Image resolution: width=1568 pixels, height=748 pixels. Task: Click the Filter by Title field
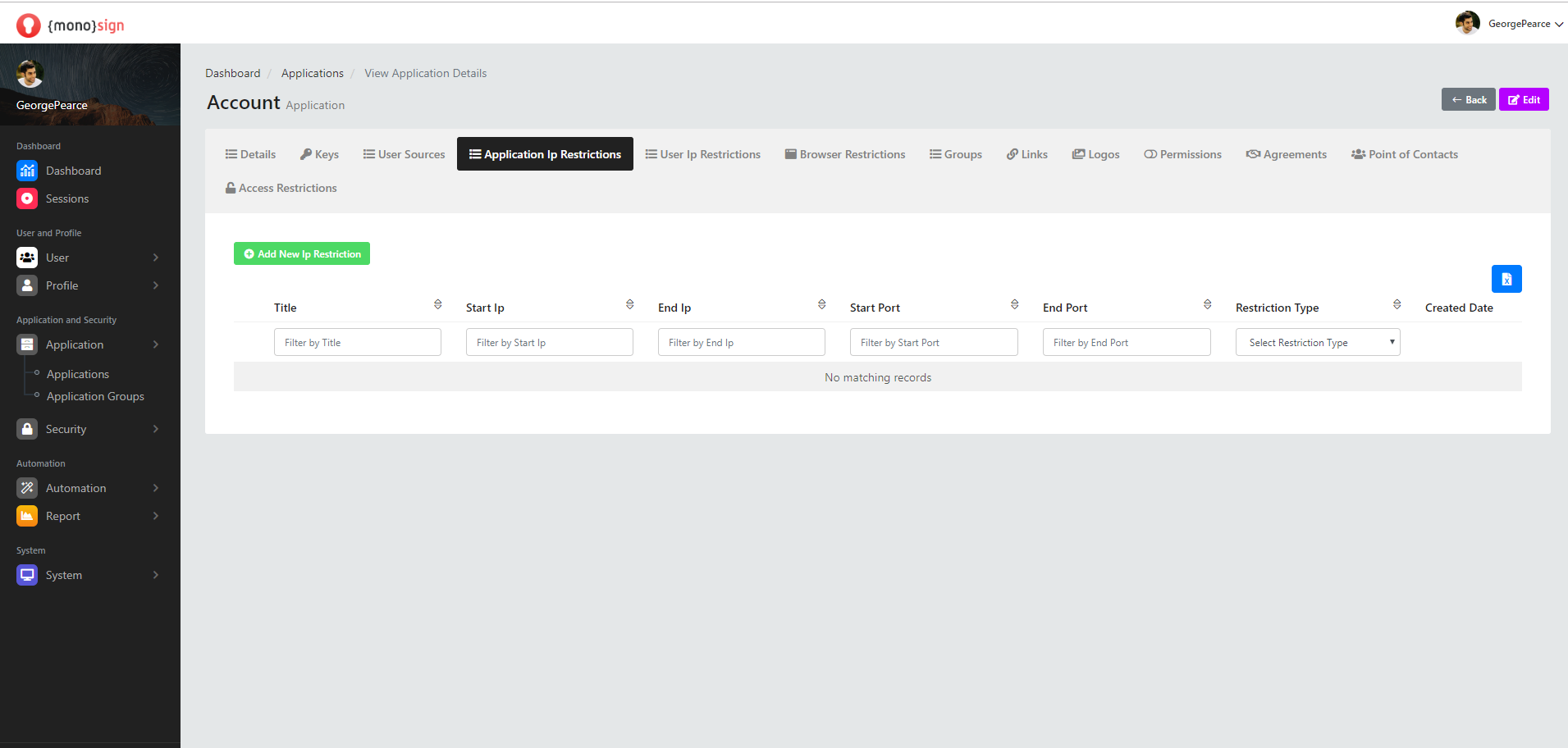358,342
